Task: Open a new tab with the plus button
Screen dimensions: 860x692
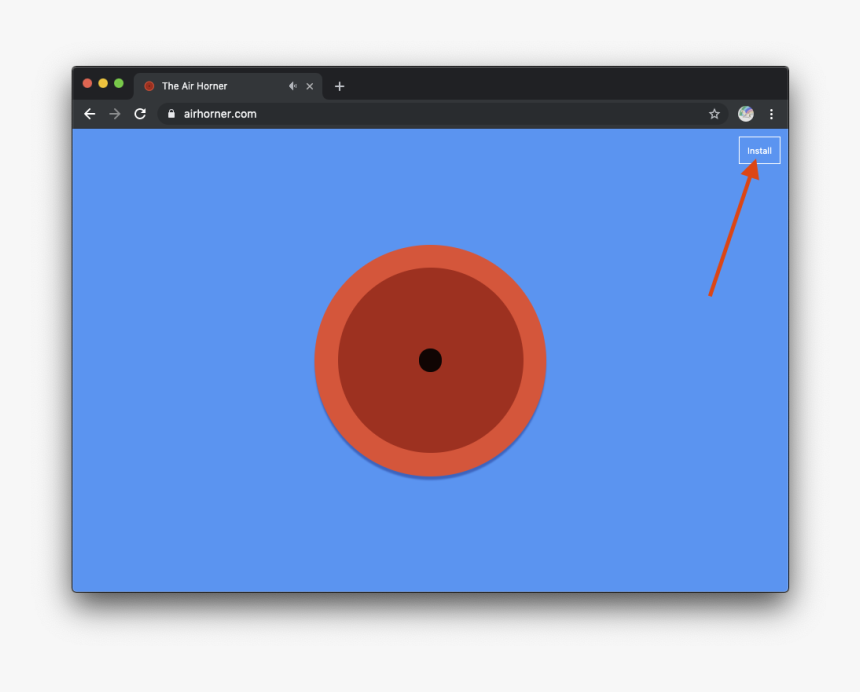Action: pyautogui.click(x=339, y=86)
